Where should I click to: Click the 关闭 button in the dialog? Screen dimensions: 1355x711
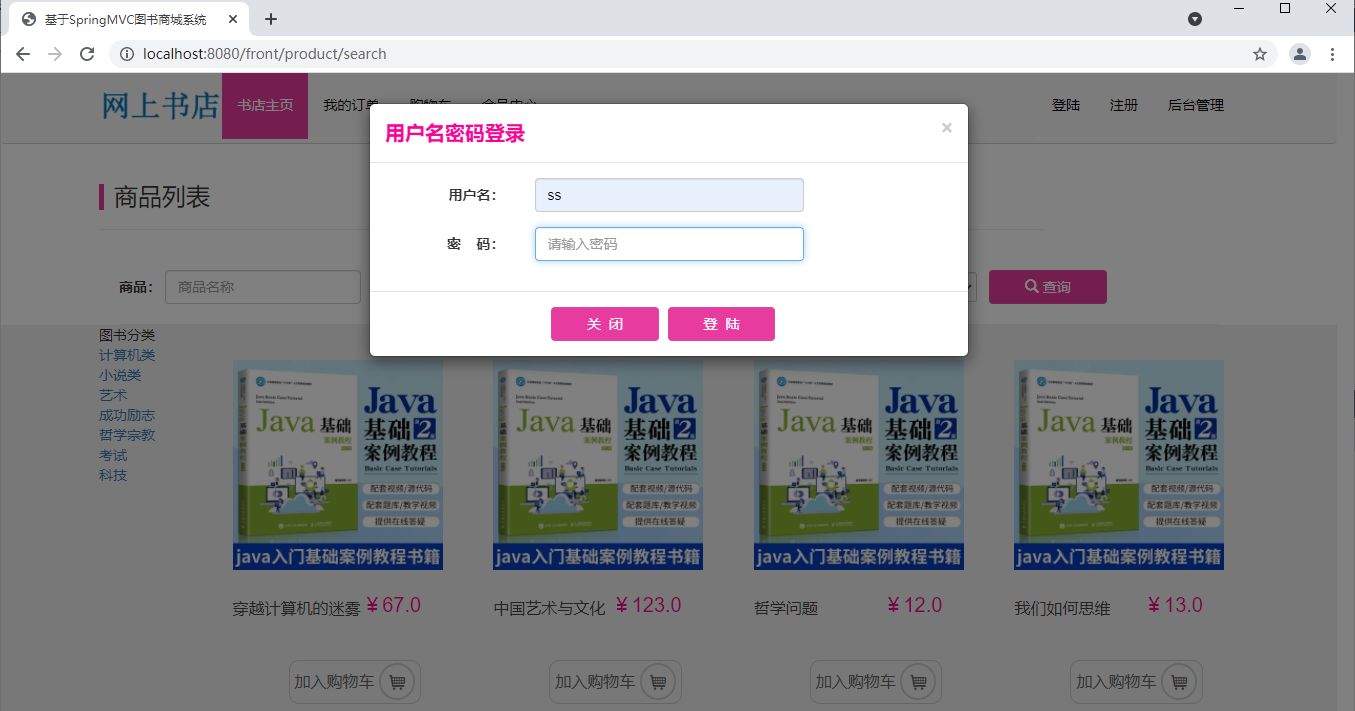pos(605,324)
